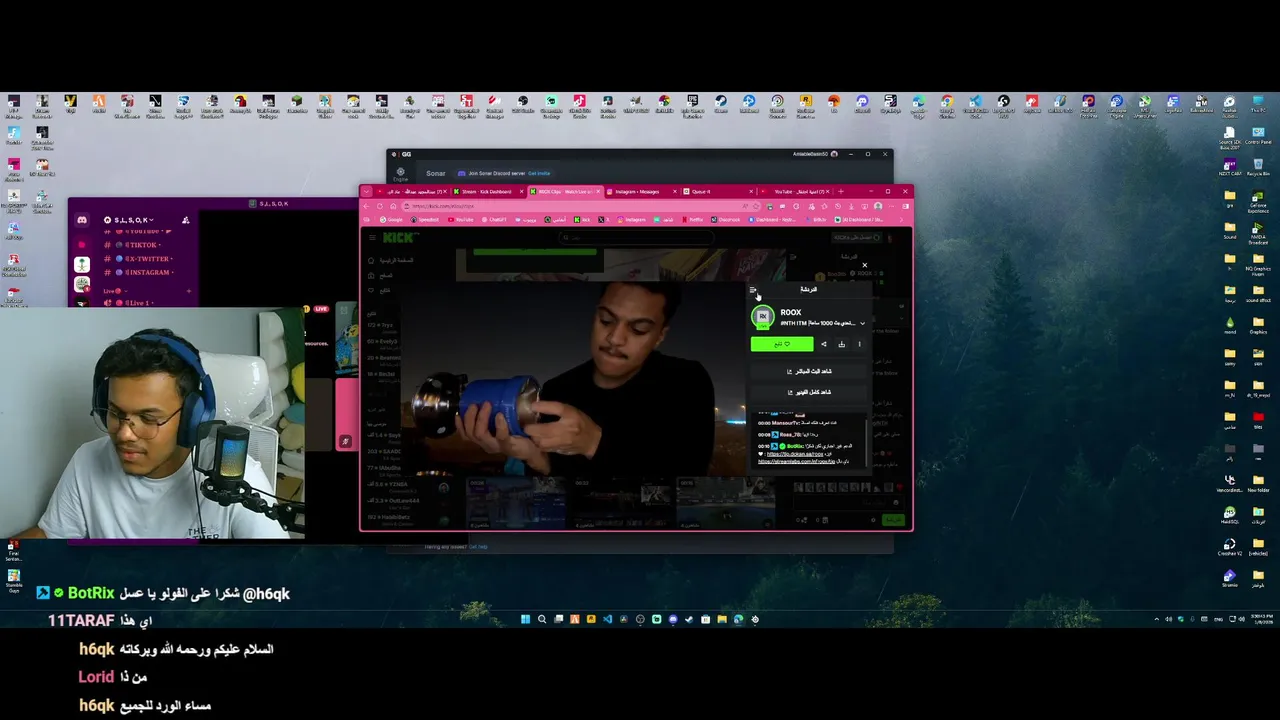Viewport: 1280px width, 720px height.
Task: Click the green KICK logo
Action: tap(398, 237)
